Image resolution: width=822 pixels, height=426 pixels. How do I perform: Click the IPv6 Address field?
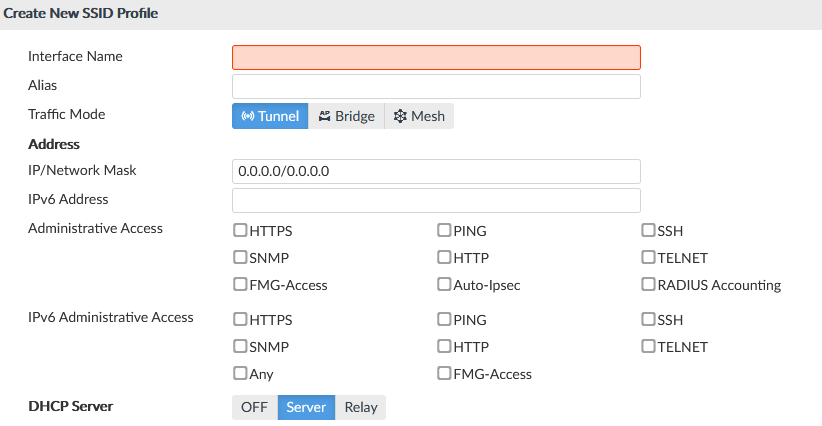point(436,200)
